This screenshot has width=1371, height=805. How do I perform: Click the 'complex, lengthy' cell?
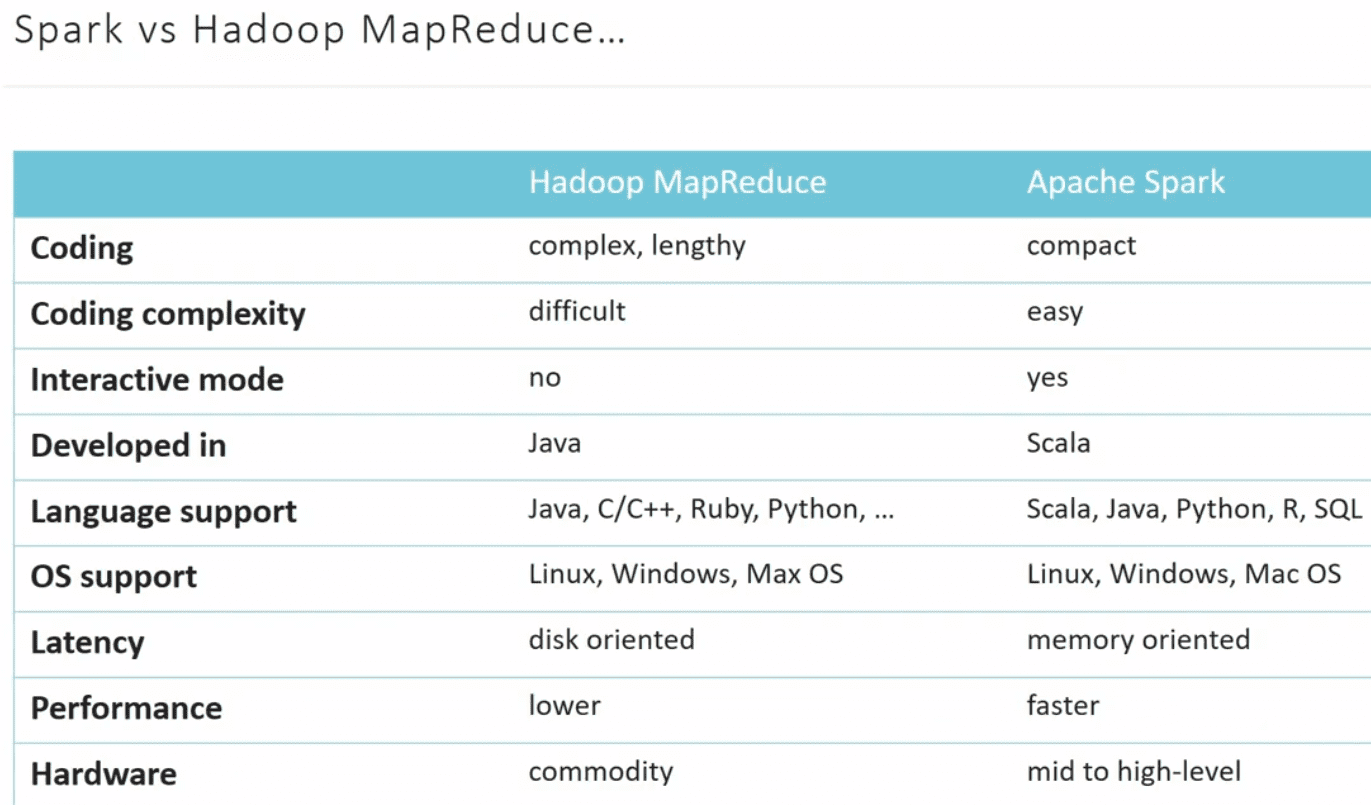click(637, 246)
